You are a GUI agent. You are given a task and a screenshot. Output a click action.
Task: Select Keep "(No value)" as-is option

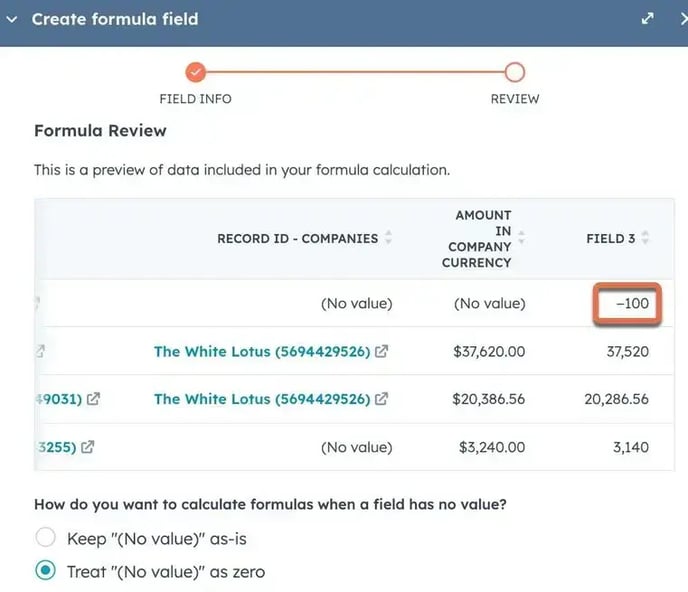46,537
